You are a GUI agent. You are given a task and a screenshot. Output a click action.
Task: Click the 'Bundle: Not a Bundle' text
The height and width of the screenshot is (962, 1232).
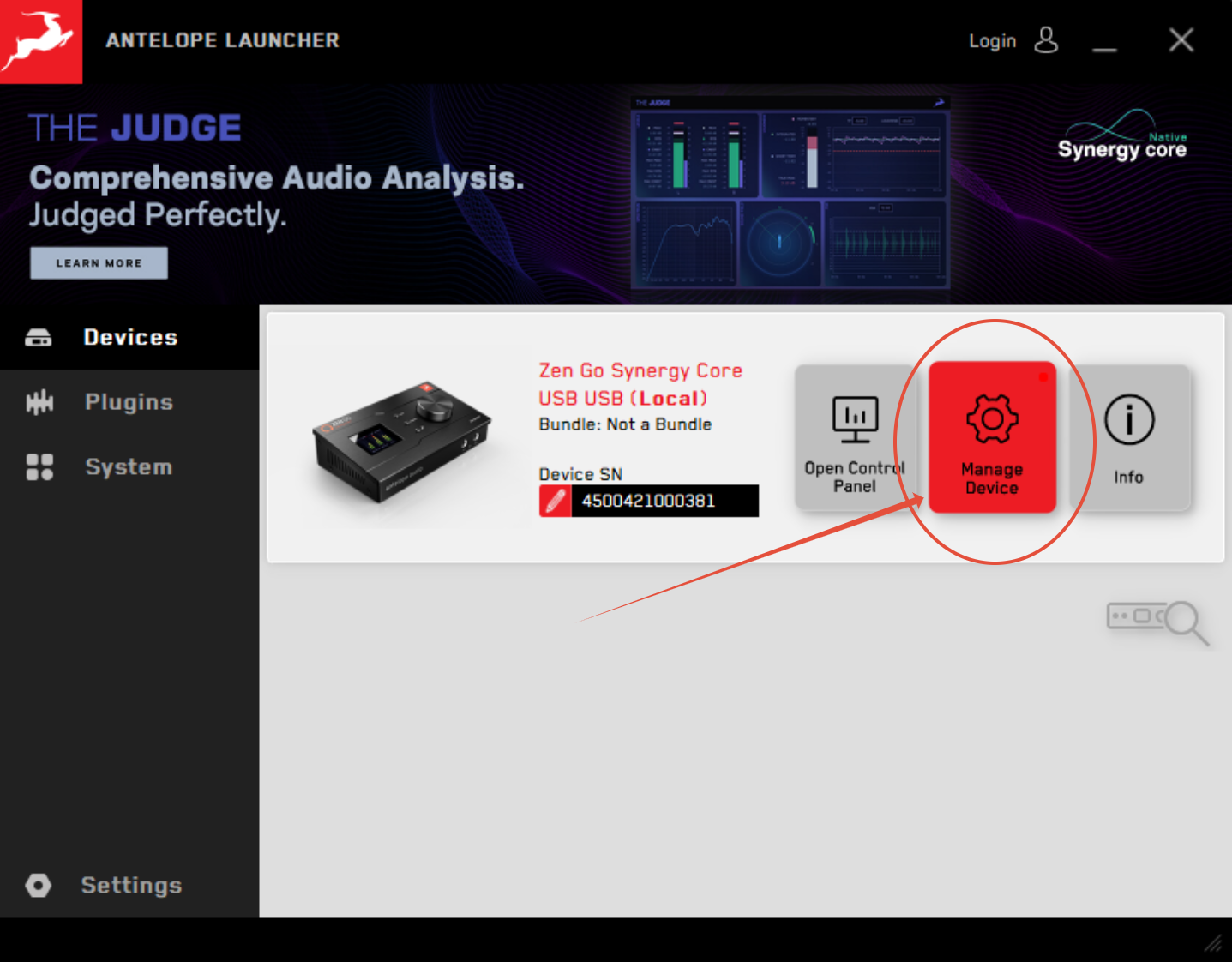point(625,424)
